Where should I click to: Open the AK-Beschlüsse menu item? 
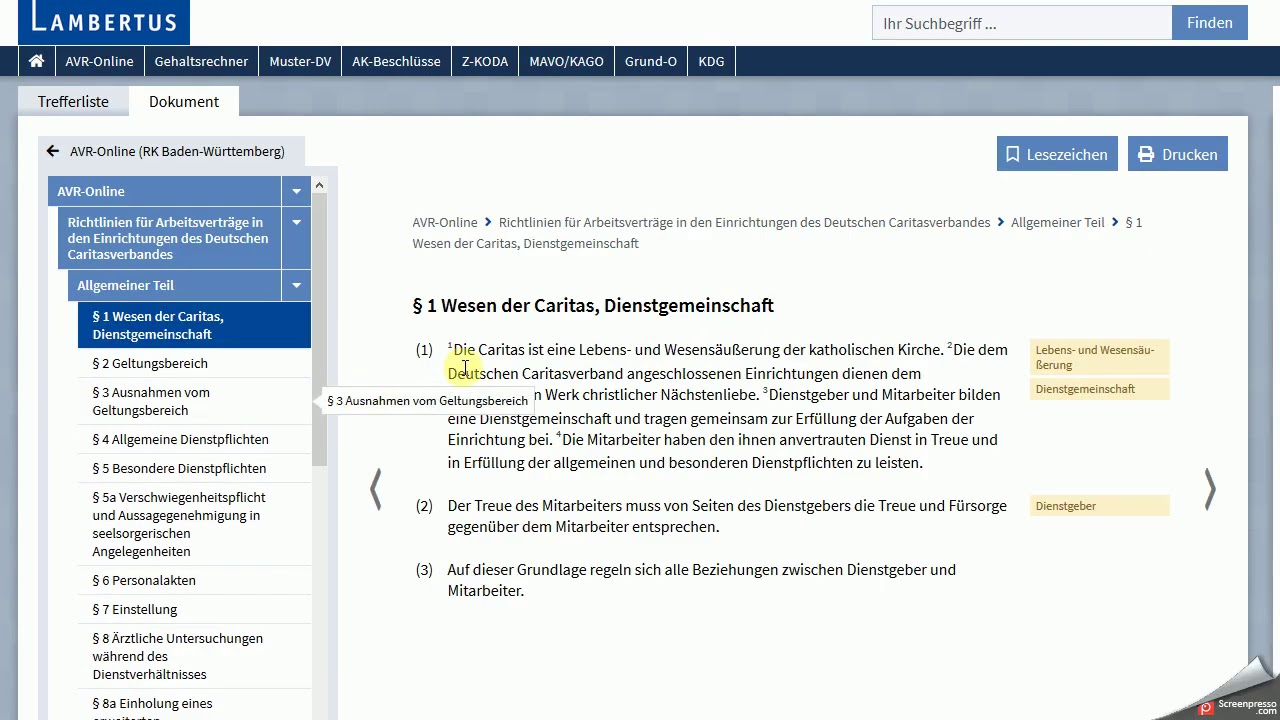pyautogui.click(x=396, y=61)
